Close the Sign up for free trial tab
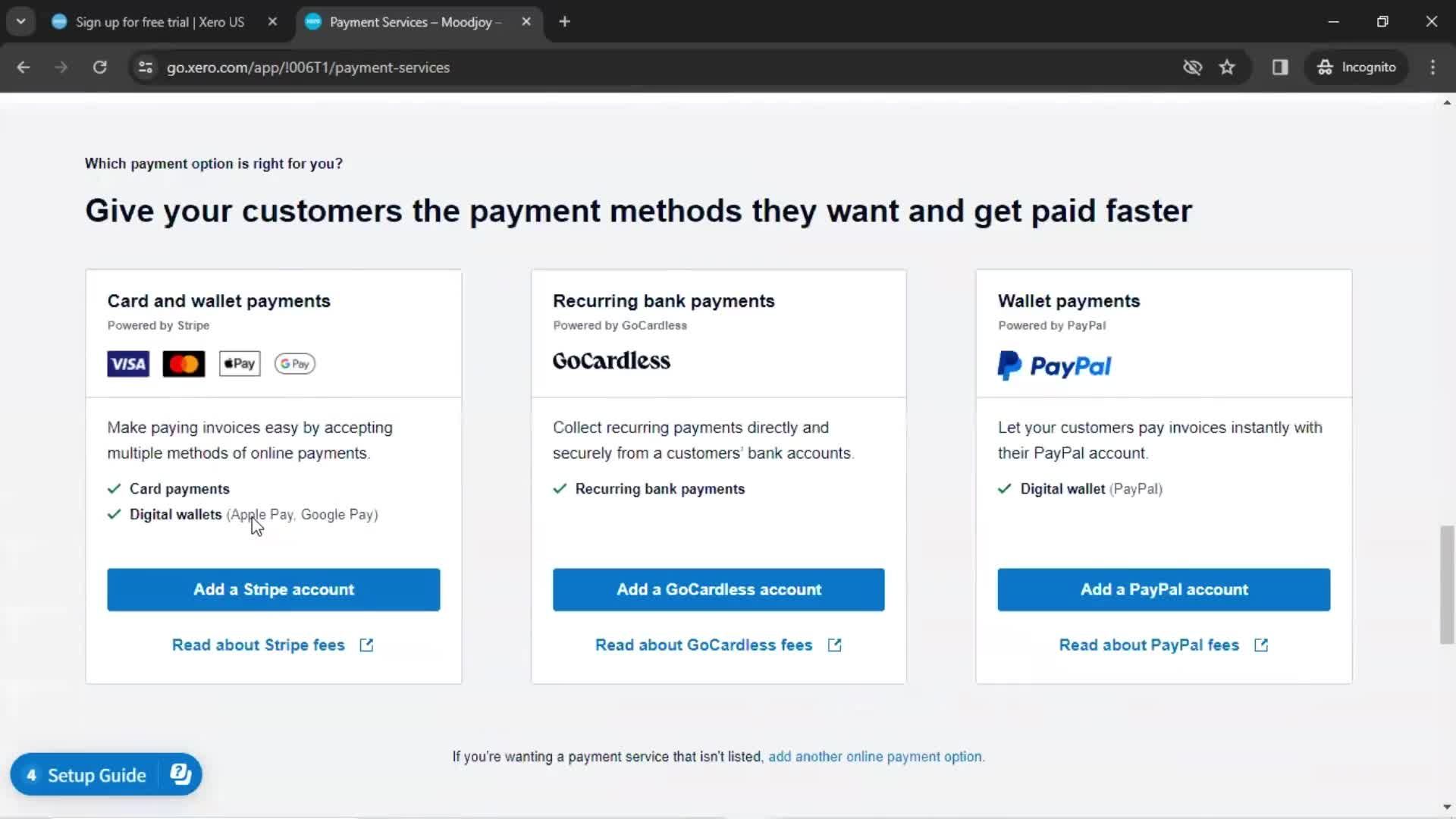The image size is (1456, 819). (272, 22)
